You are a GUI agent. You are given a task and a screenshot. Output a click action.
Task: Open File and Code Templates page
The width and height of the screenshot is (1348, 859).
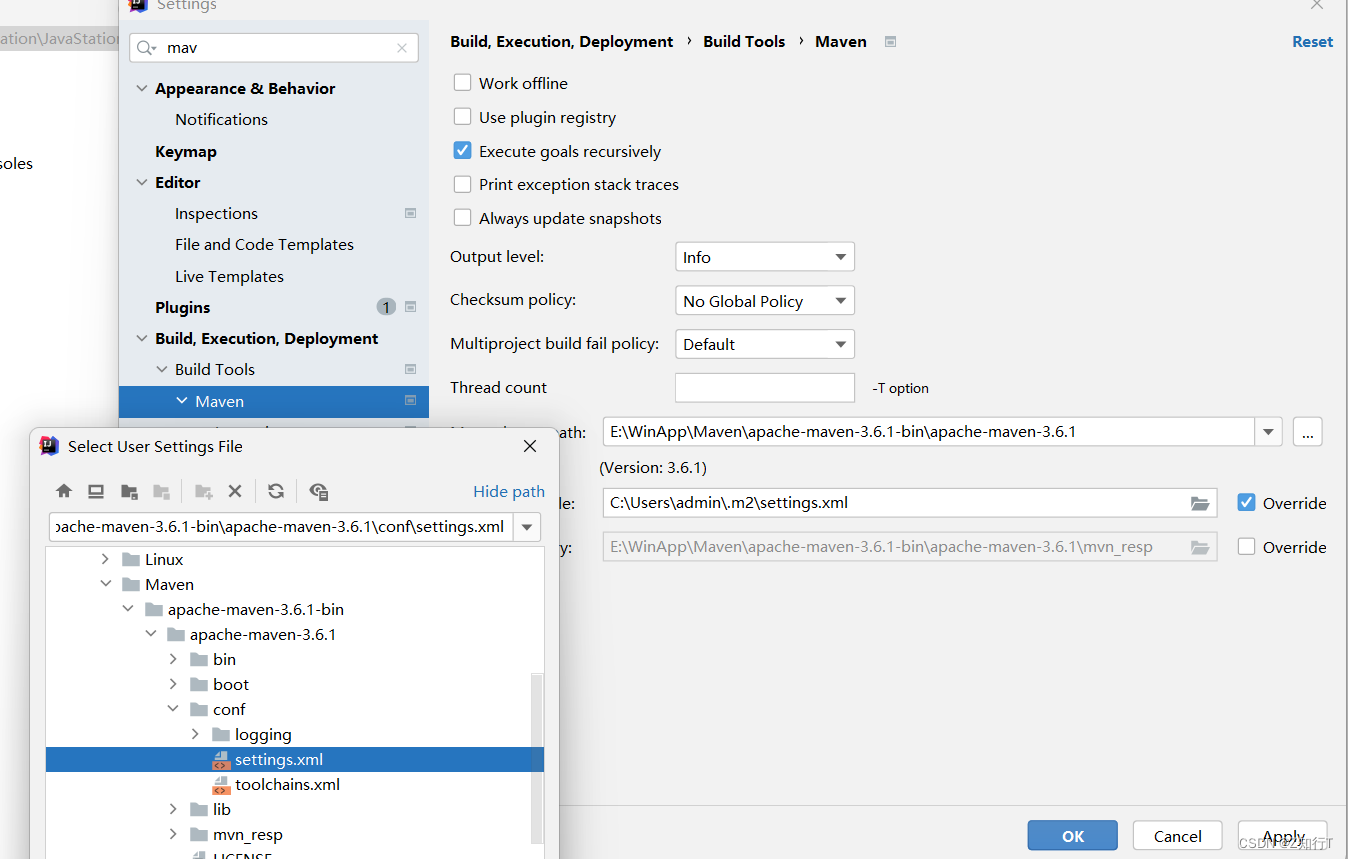tap(264, 244)
